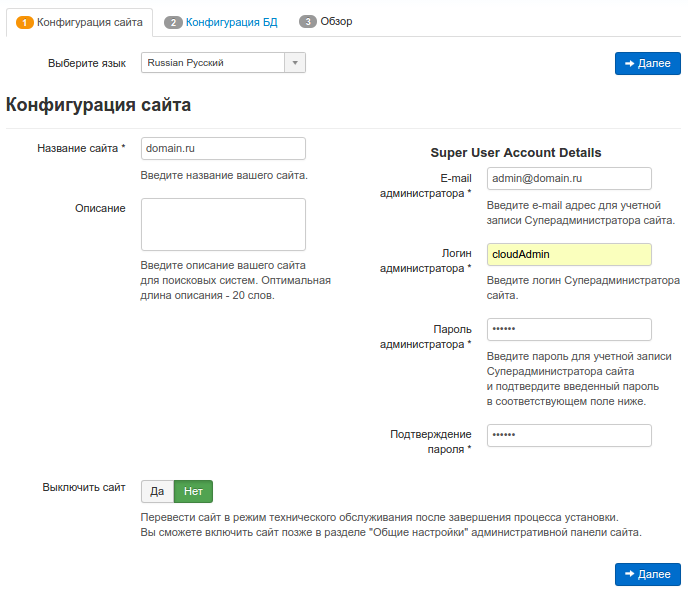Click the Описание label text
Viewport: 688px width, 593px height.
100,208
